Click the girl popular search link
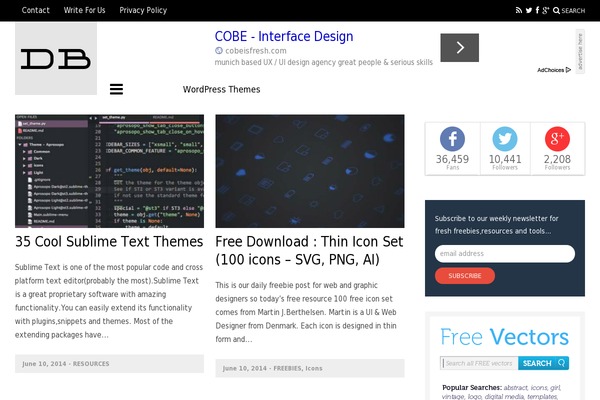 point(555,387)
